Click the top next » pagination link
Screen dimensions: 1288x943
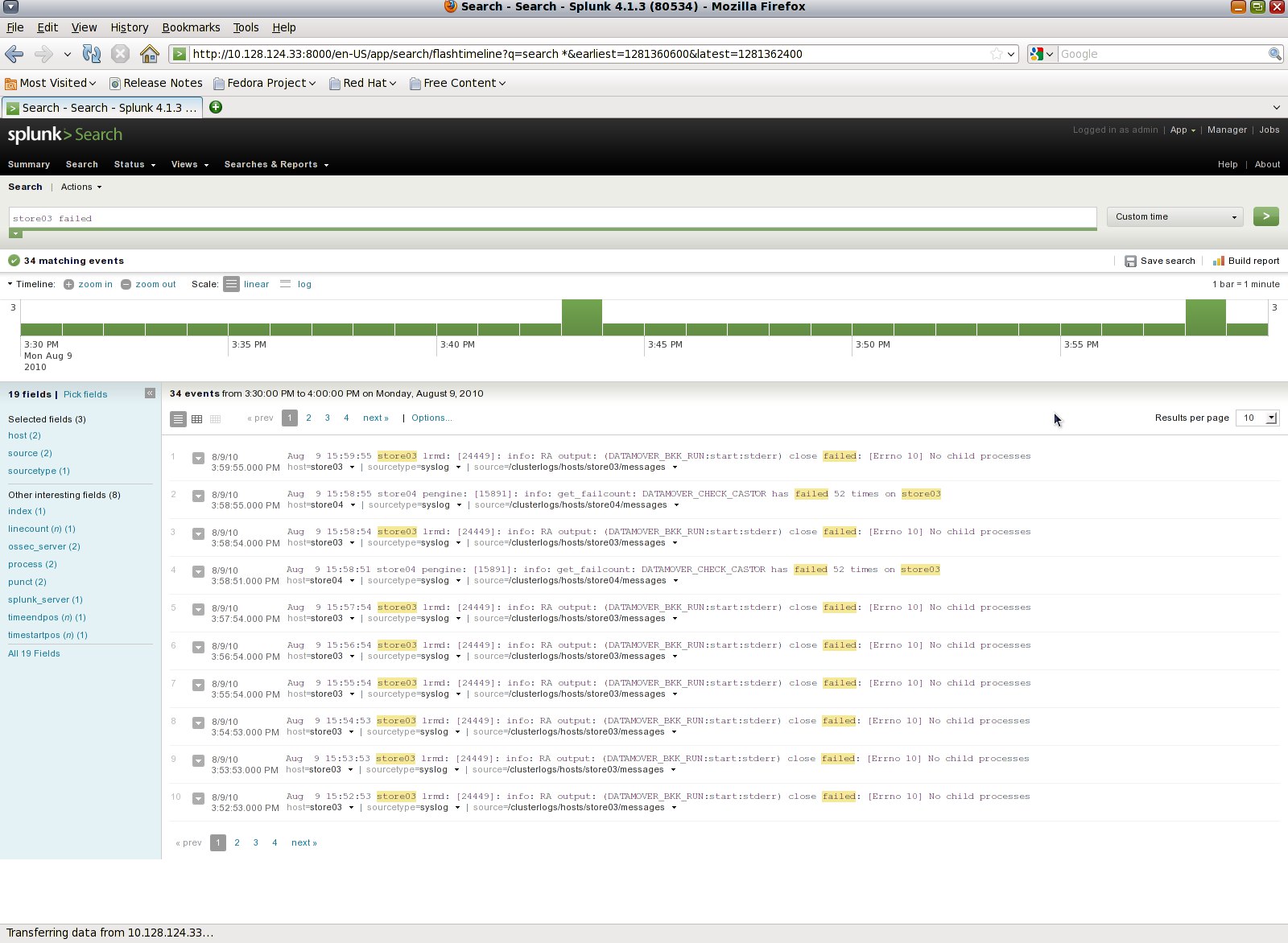pos(376,418)
